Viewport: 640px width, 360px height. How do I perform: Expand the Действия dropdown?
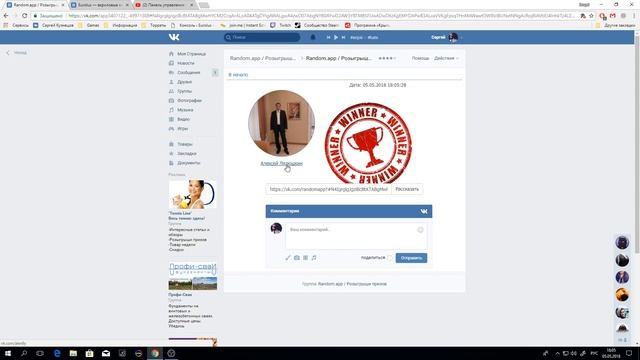446,58
